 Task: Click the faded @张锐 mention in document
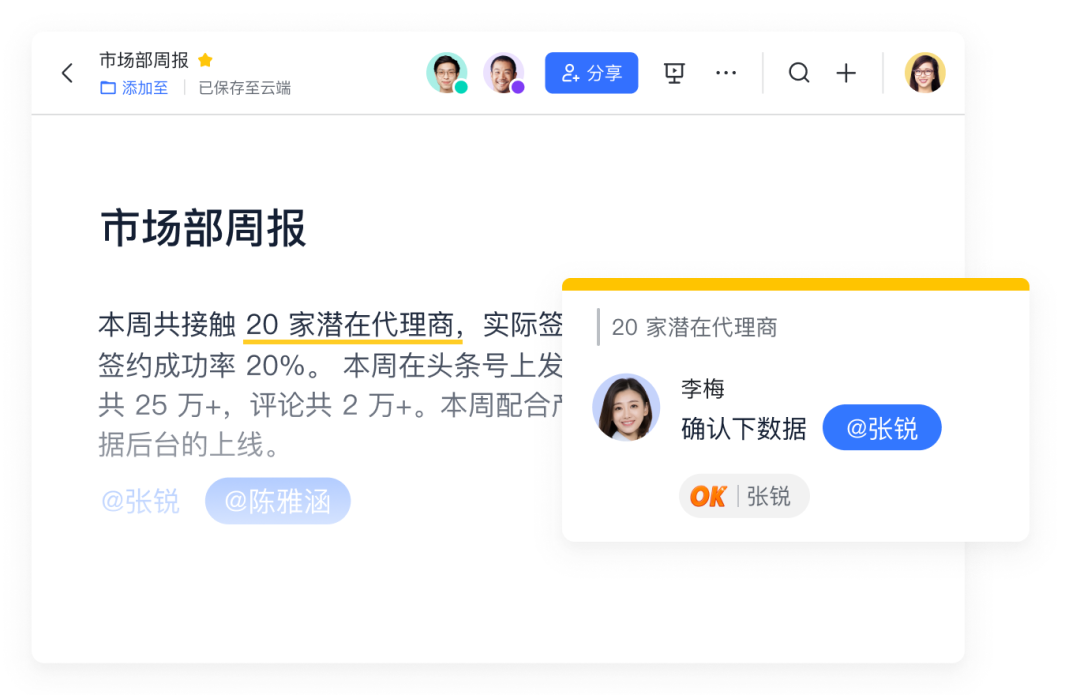point(140,501)
